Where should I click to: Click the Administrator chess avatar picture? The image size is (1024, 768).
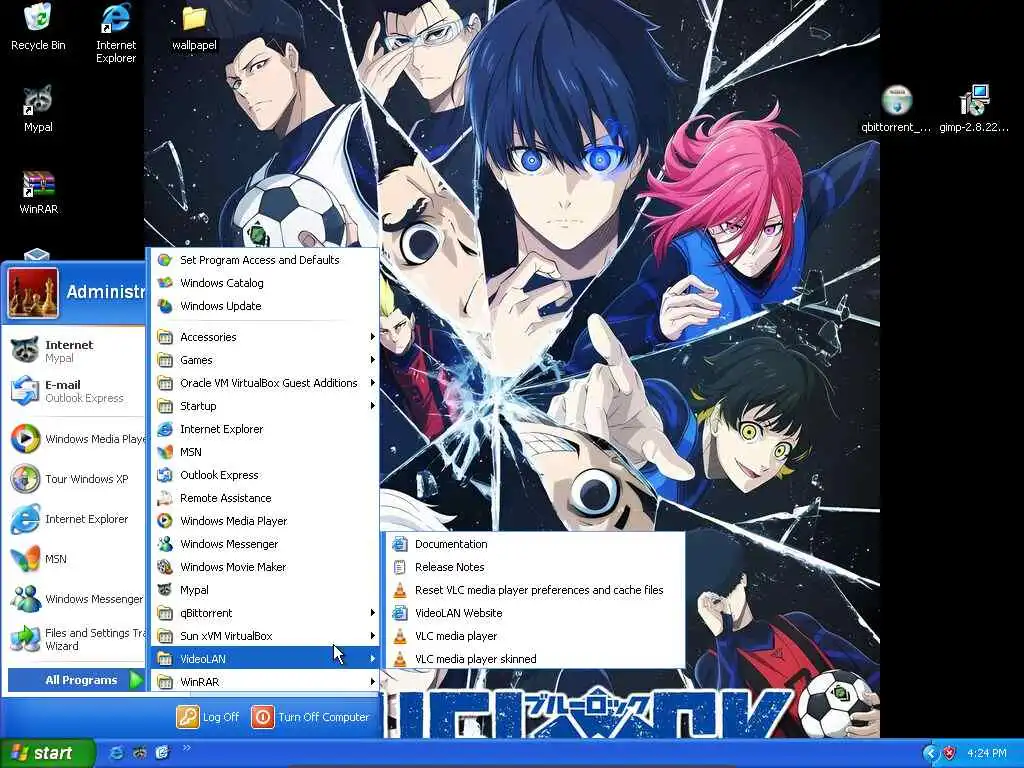[33, 292]
